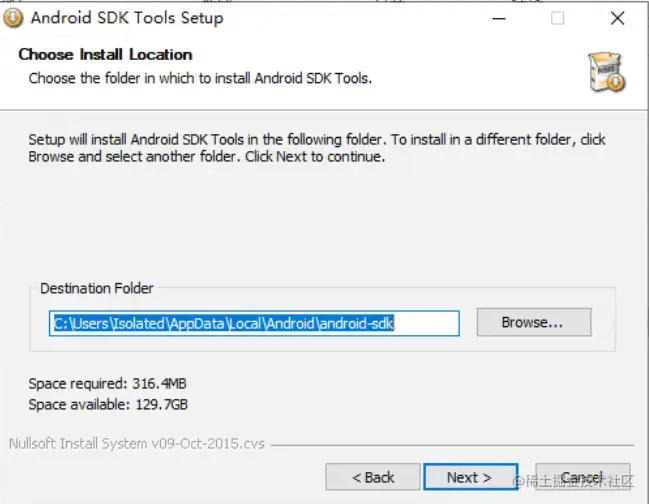
Task: Click the subheading about choosing the install folder
Action: tap(200, 78)
